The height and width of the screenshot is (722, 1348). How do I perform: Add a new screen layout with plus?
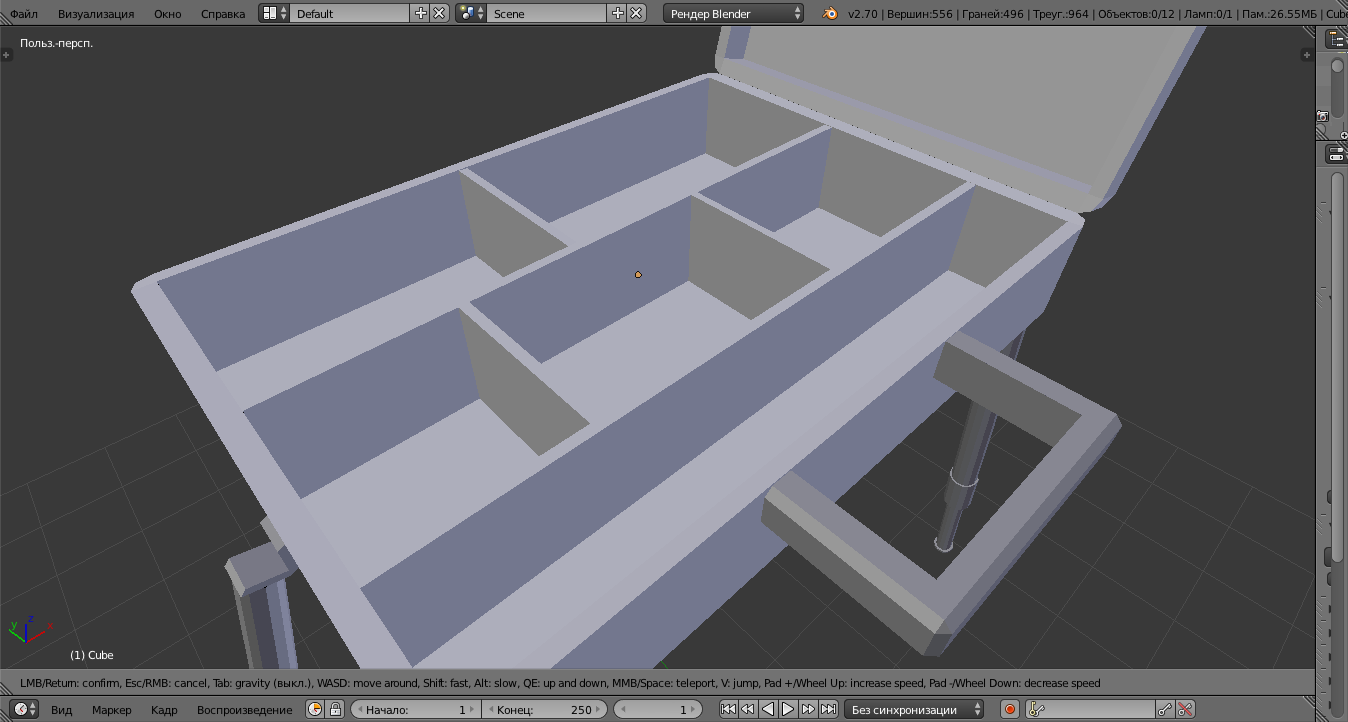(421, 13)
